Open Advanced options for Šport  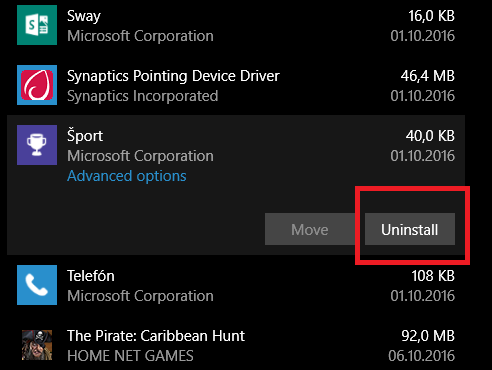click(x=127, y=176)
